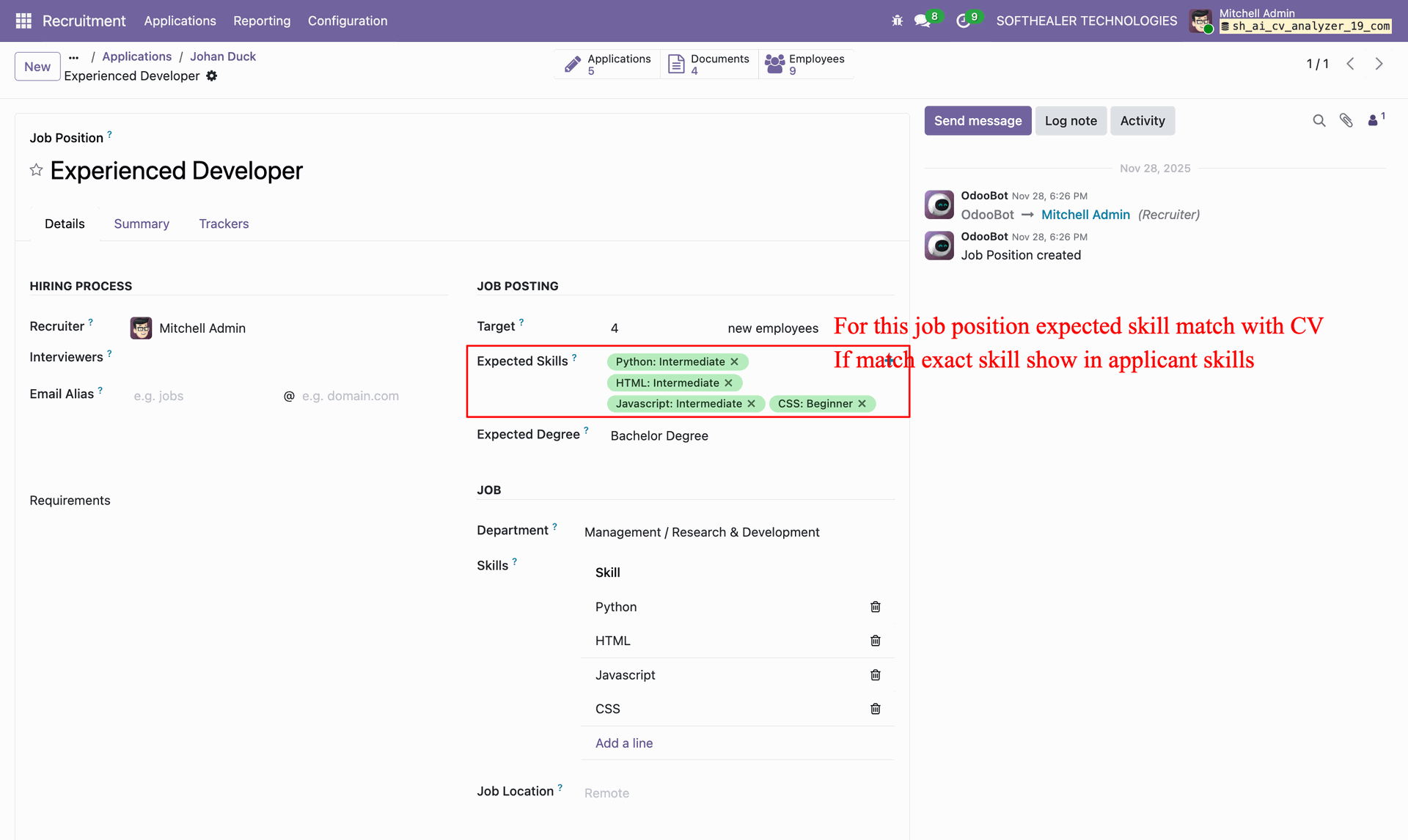Screen dimensions: 1408x840
Task: Click the paperclip attachments icon
Action: tap(1346, 121)
